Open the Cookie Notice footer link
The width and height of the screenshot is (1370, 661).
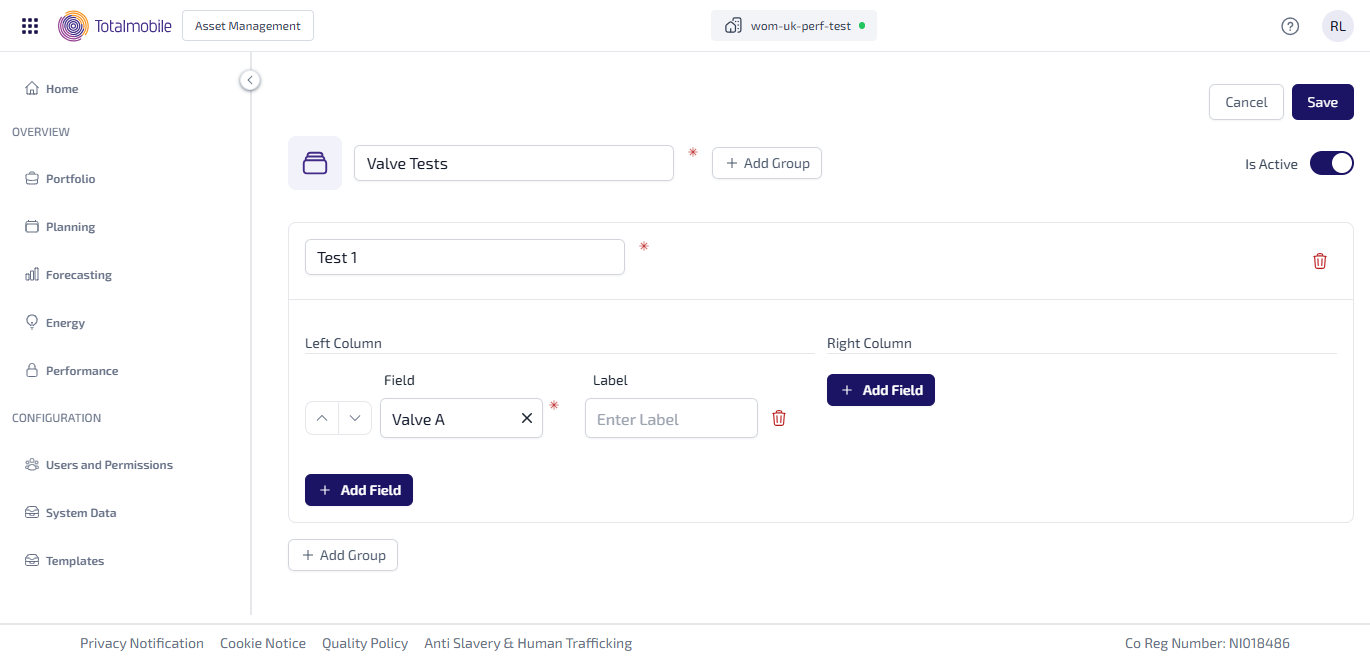click(x=263, y=643)
